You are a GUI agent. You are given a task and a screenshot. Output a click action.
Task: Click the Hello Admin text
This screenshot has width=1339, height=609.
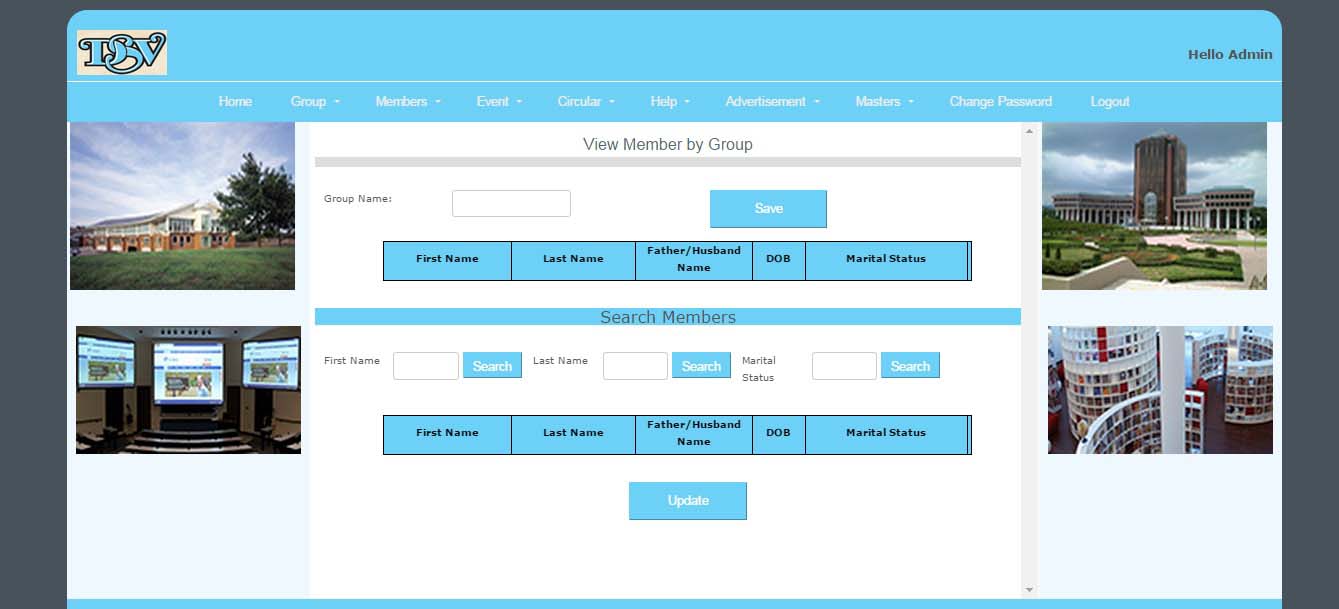coord(1230,55)
